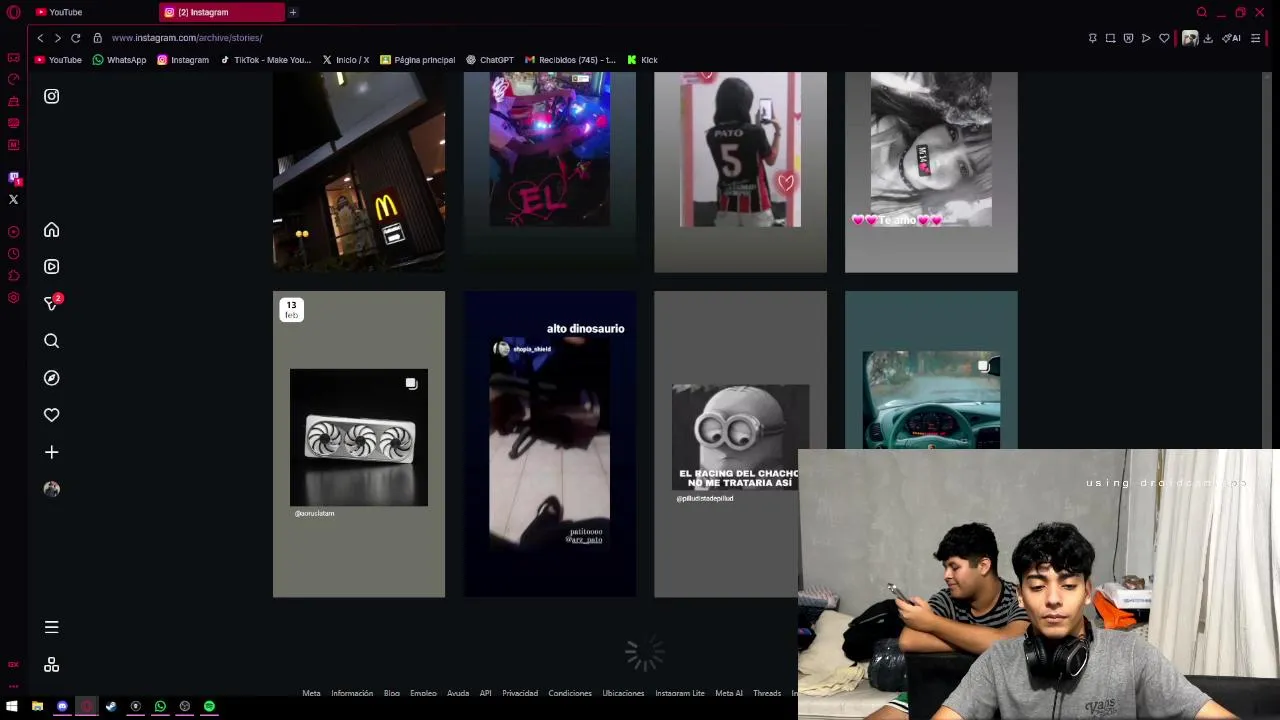The image size is (1280, 720).
Task: Open Instagram home via the logo icon
Action: [51, 96]
